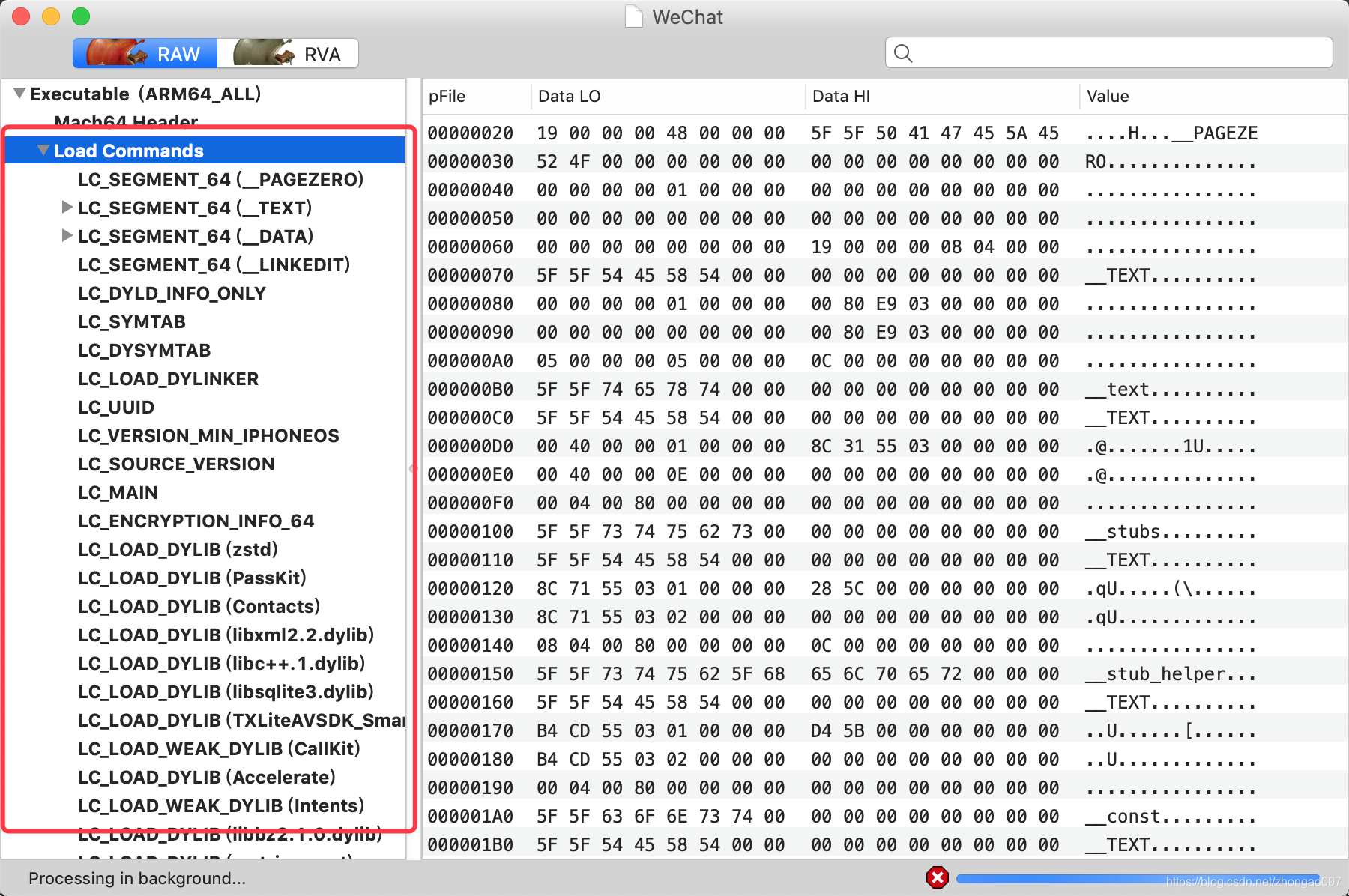Select hex row at offset 00000120

[884, 588]
